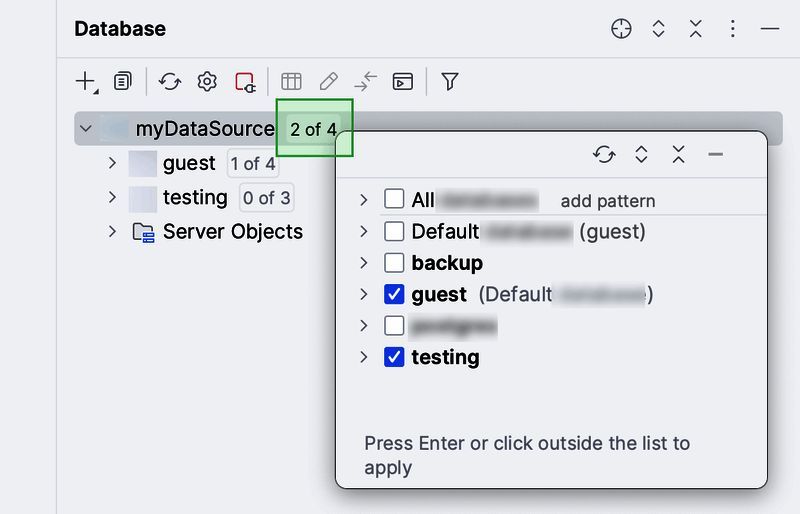The image size is (800, 514).
Task: Click the refresh icon in schema popup
Action: (603, 154)
